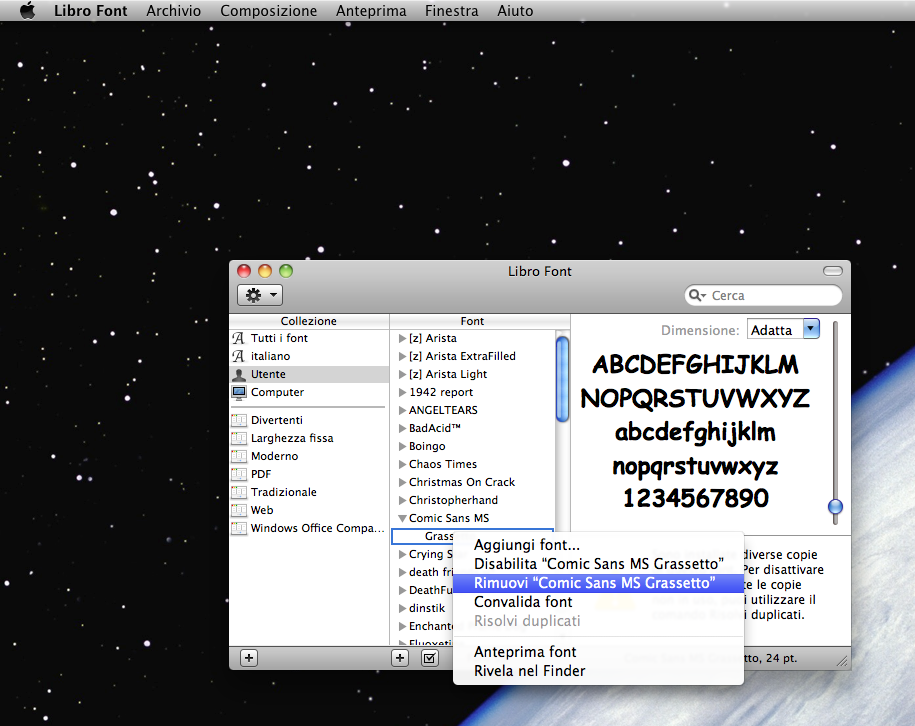Expand the Boingo font family
Screen dimensions: 915x726
click(x=402, y=446)
